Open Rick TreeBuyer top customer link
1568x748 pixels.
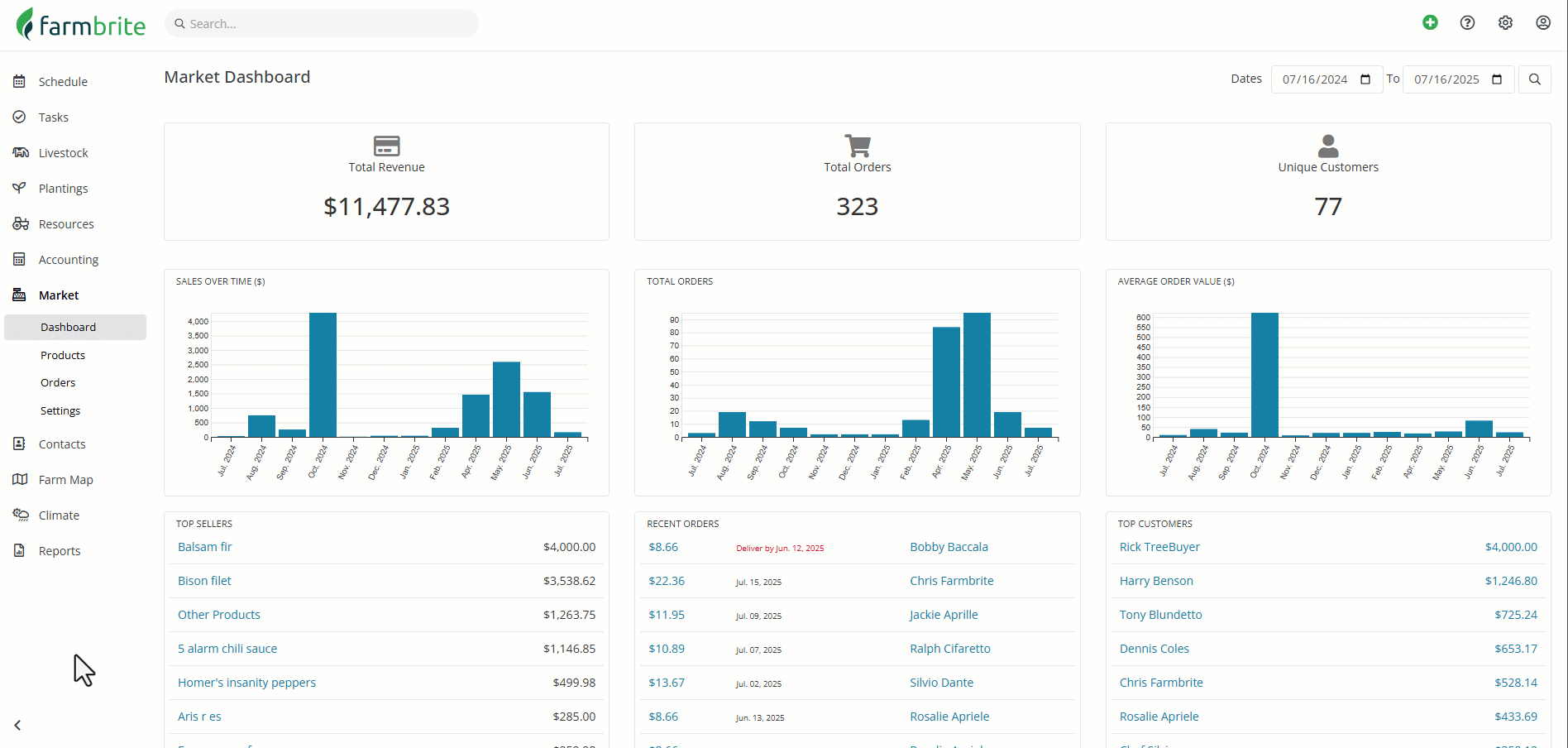(1159, 547)
